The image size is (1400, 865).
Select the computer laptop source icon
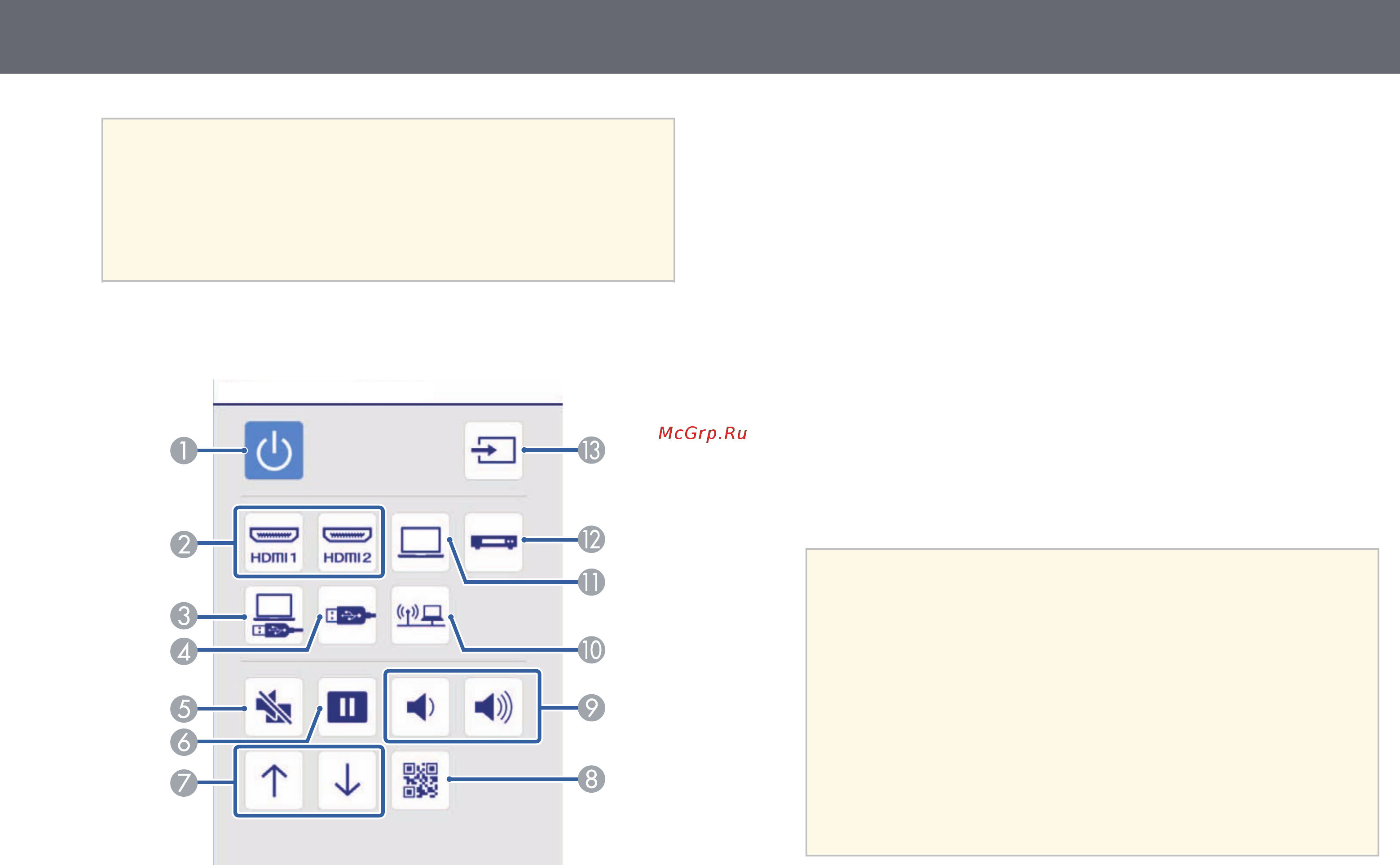(420, 542)
